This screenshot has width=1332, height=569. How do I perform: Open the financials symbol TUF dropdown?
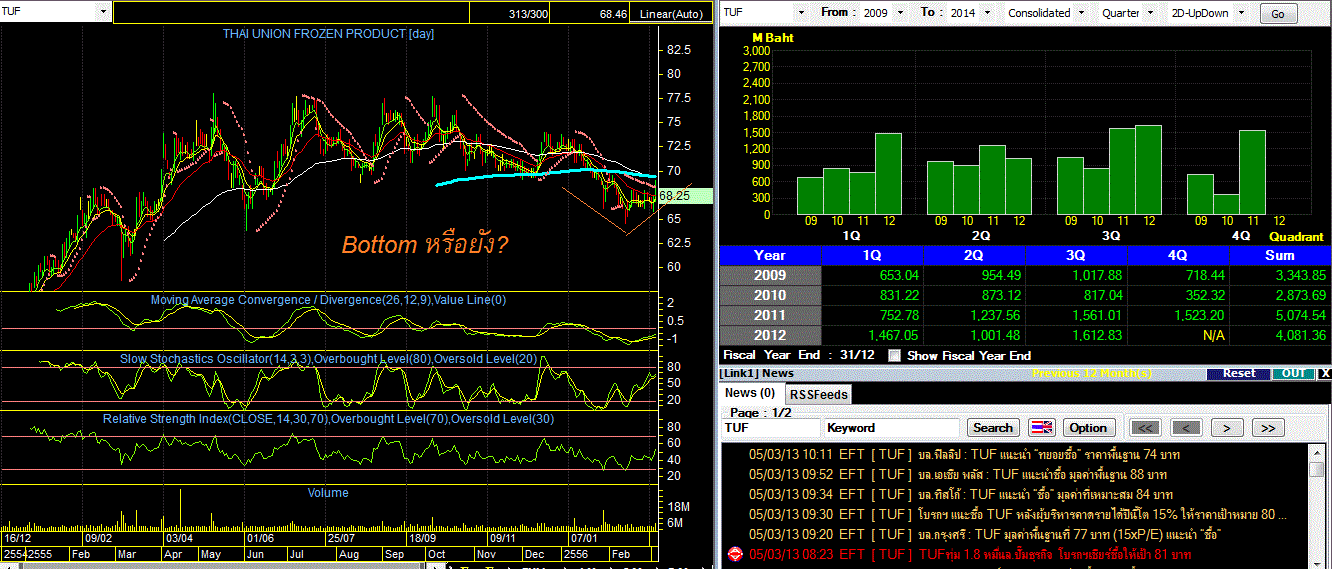[801, 13]
